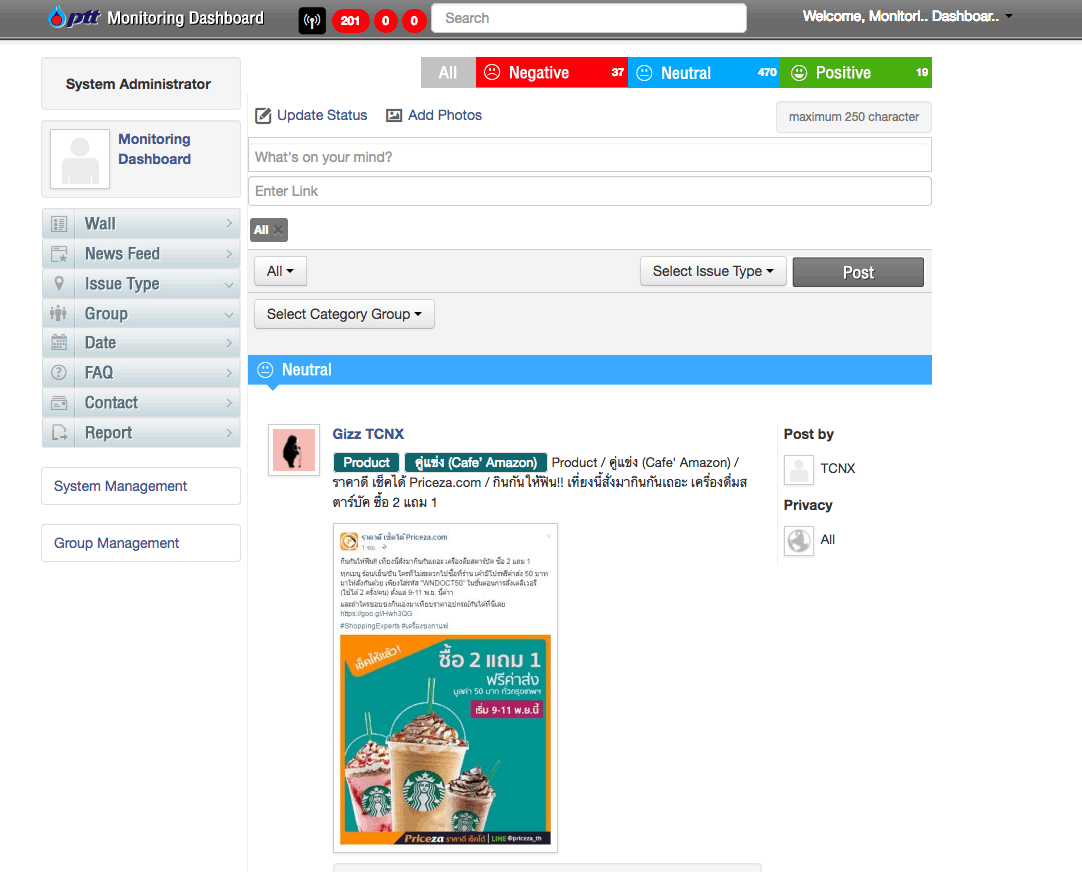Click the Update Status pencil icon

click(x=263, y=115)
